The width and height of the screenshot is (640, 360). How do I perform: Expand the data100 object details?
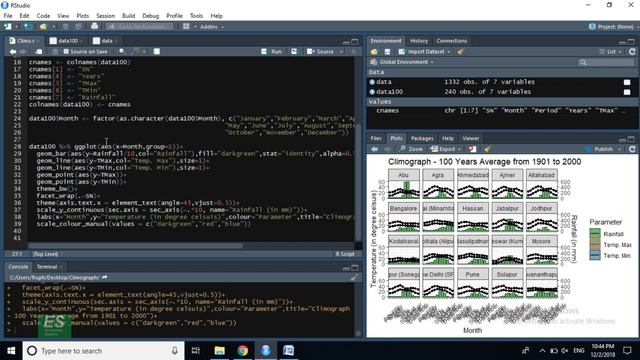point(372,92)
